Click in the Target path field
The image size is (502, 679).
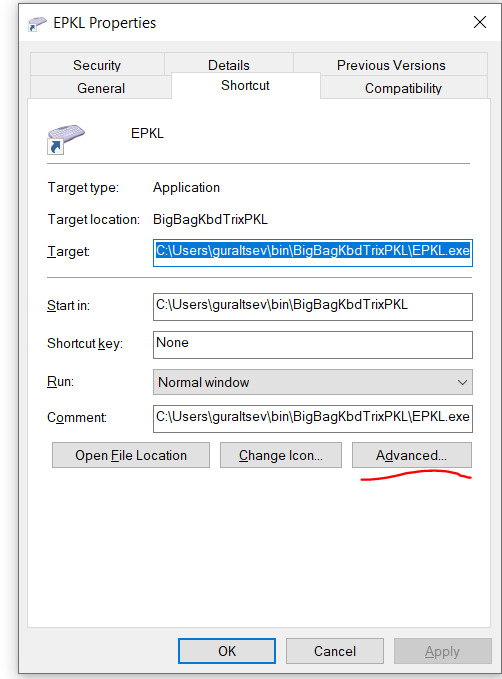313,252
